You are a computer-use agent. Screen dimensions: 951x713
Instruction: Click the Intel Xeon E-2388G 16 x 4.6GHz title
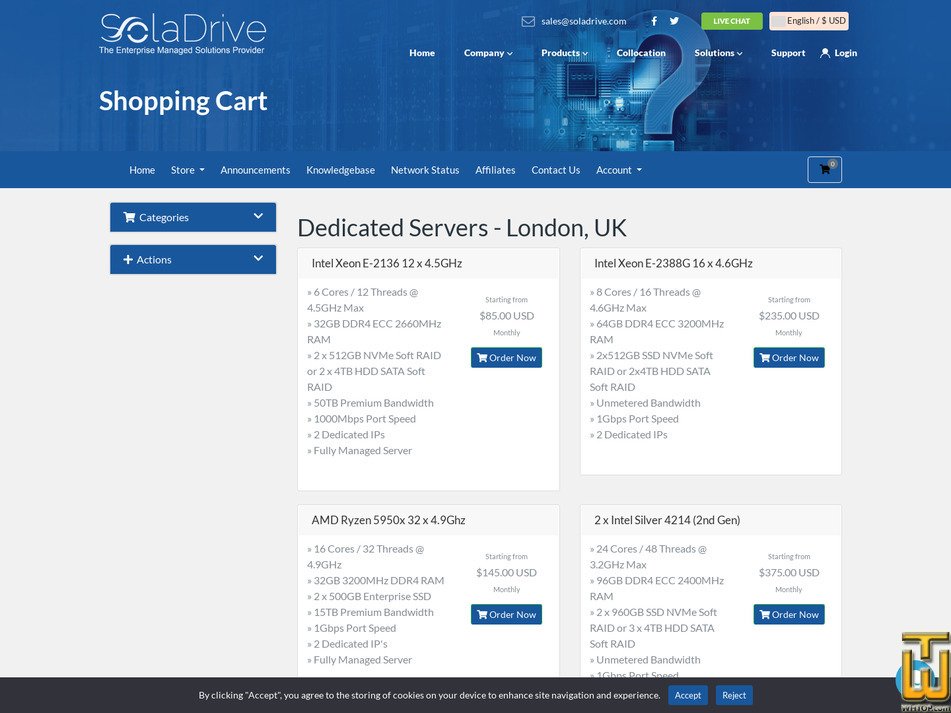point(673,263)
